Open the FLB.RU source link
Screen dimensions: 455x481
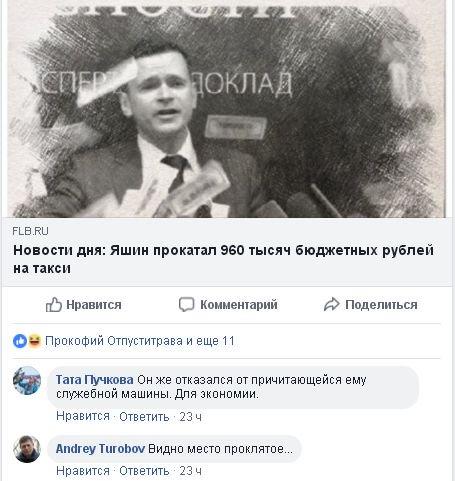[30, 231]
